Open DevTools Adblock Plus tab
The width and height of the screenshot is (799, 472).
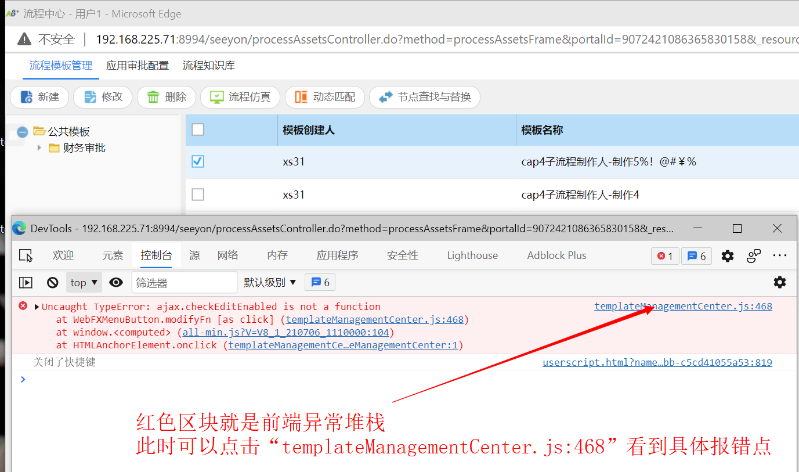click(x=556, y=255)
